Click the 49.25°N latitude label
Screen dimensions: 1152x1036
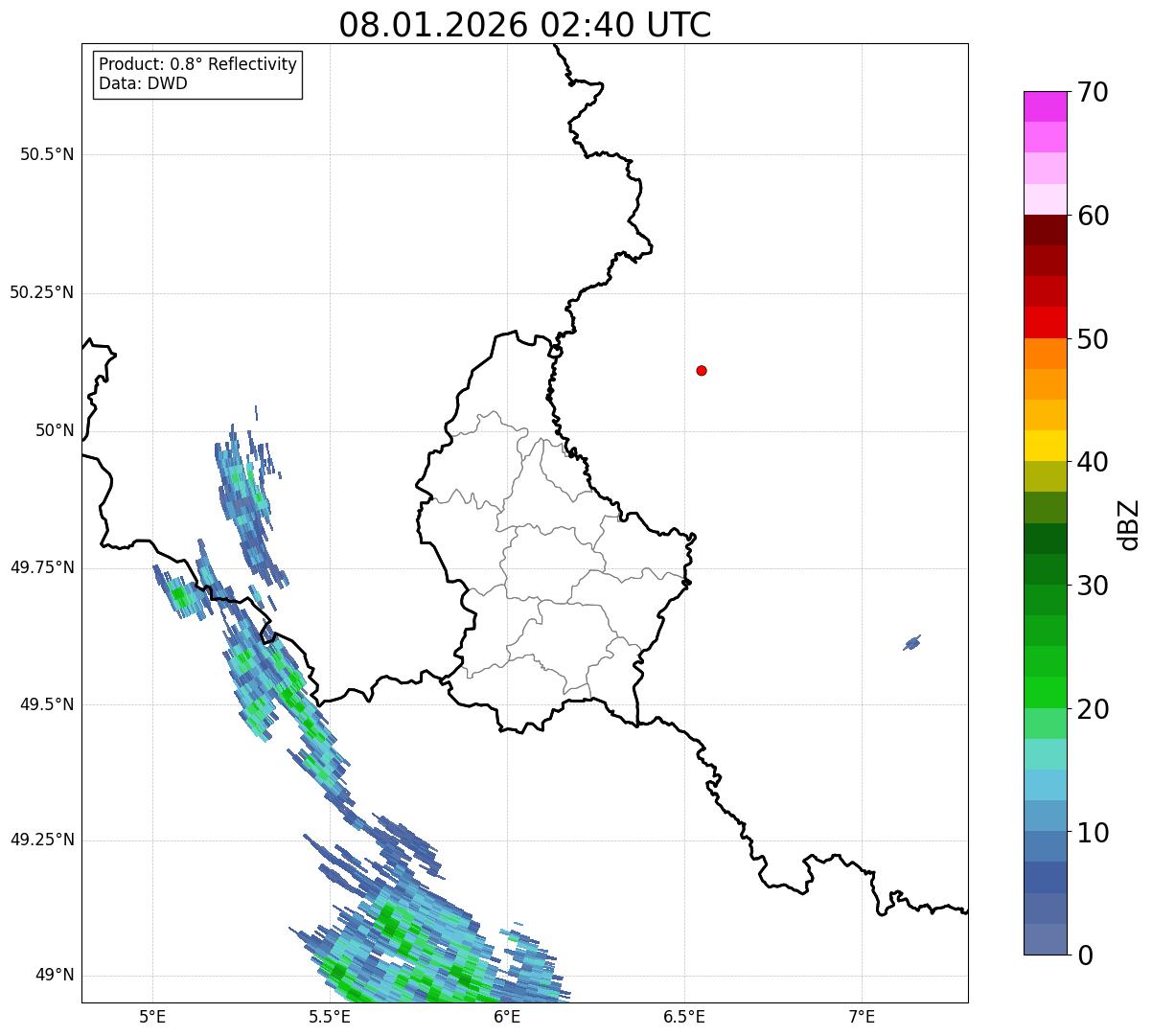pyautogui.click(x=42, y=840)
